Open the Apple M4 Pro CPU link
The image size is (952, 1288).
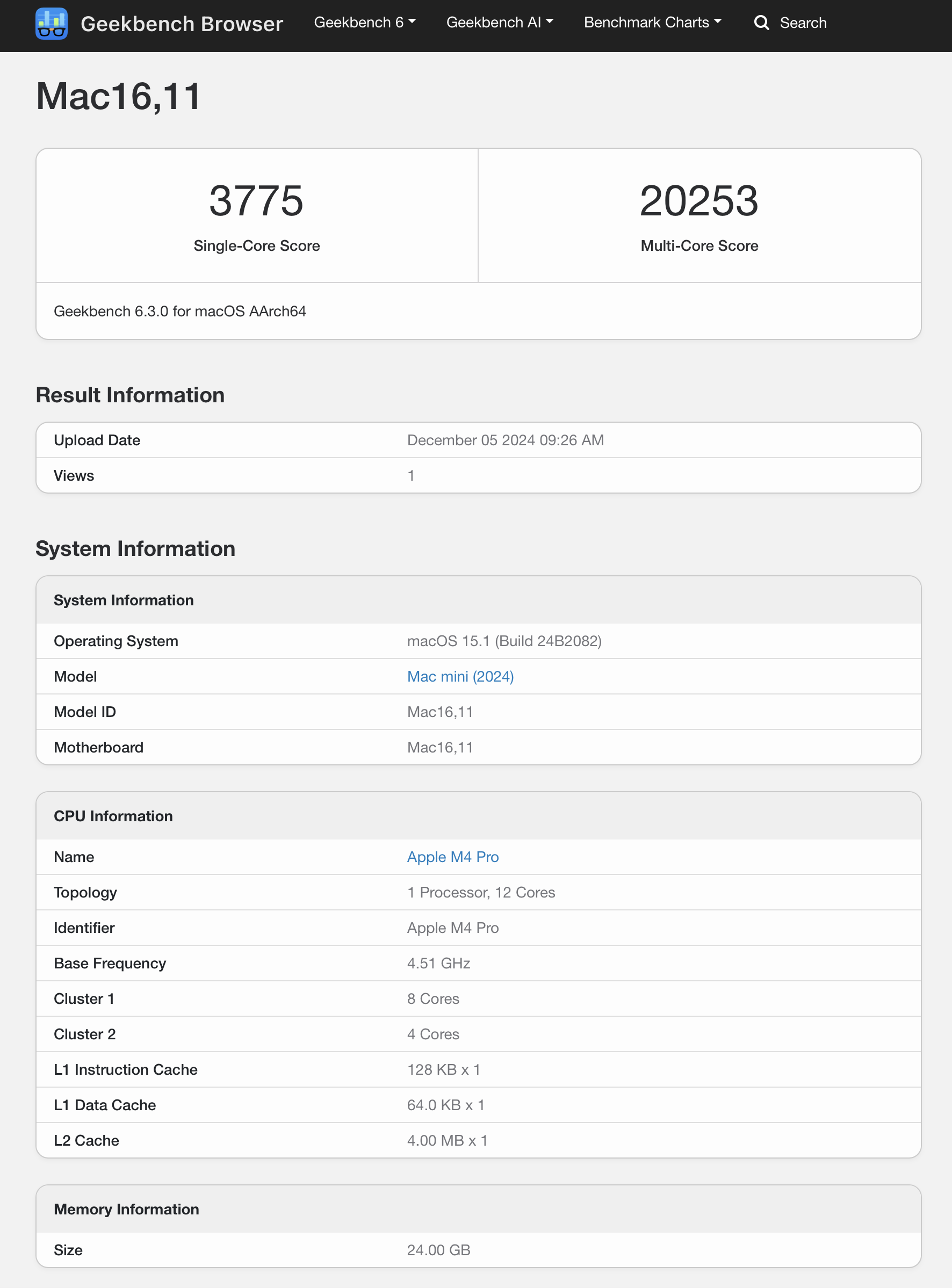coord(453,857)
